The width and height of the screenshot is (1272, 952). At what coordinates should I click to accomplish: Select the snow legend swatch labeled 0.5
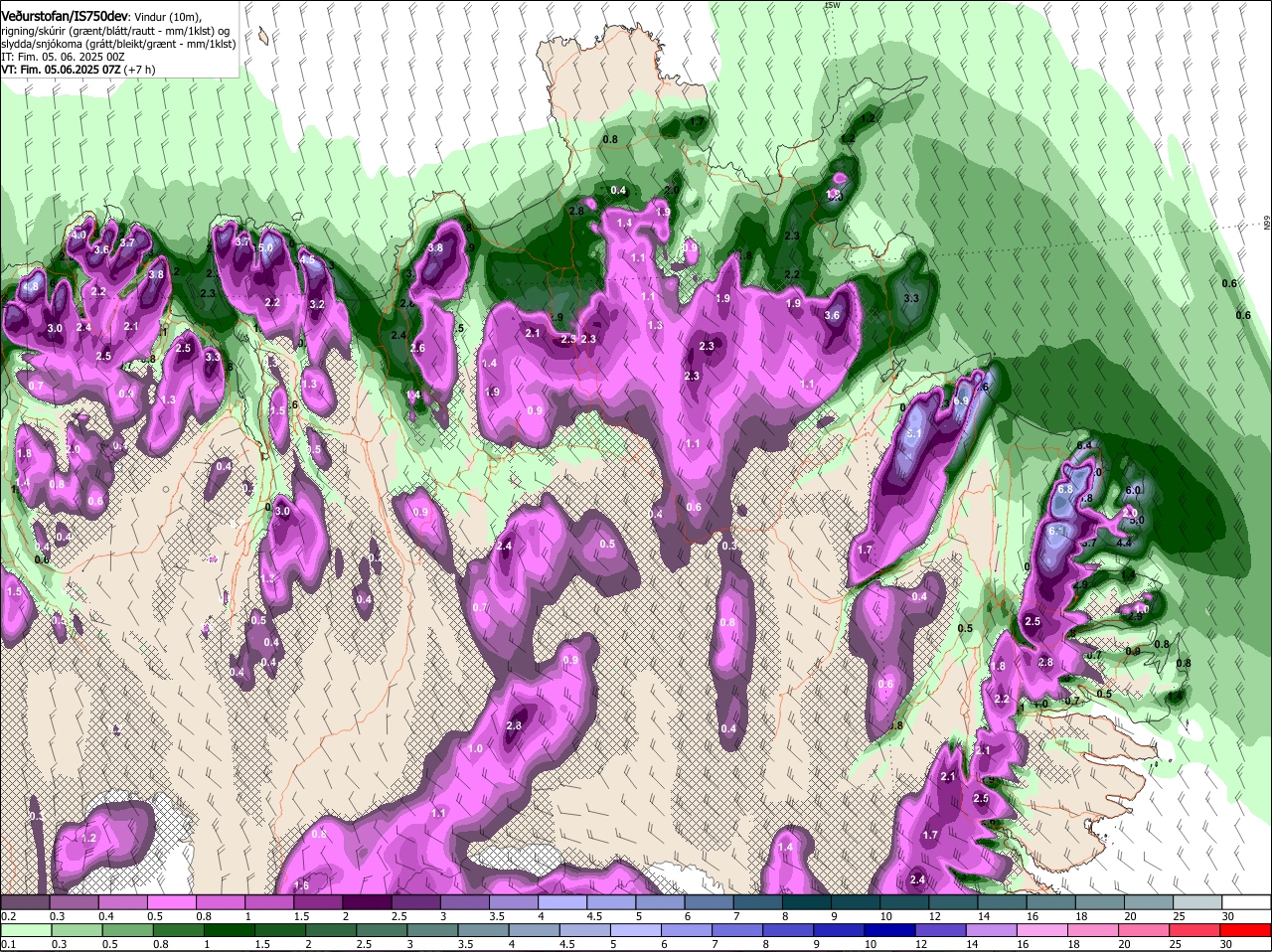172,901
